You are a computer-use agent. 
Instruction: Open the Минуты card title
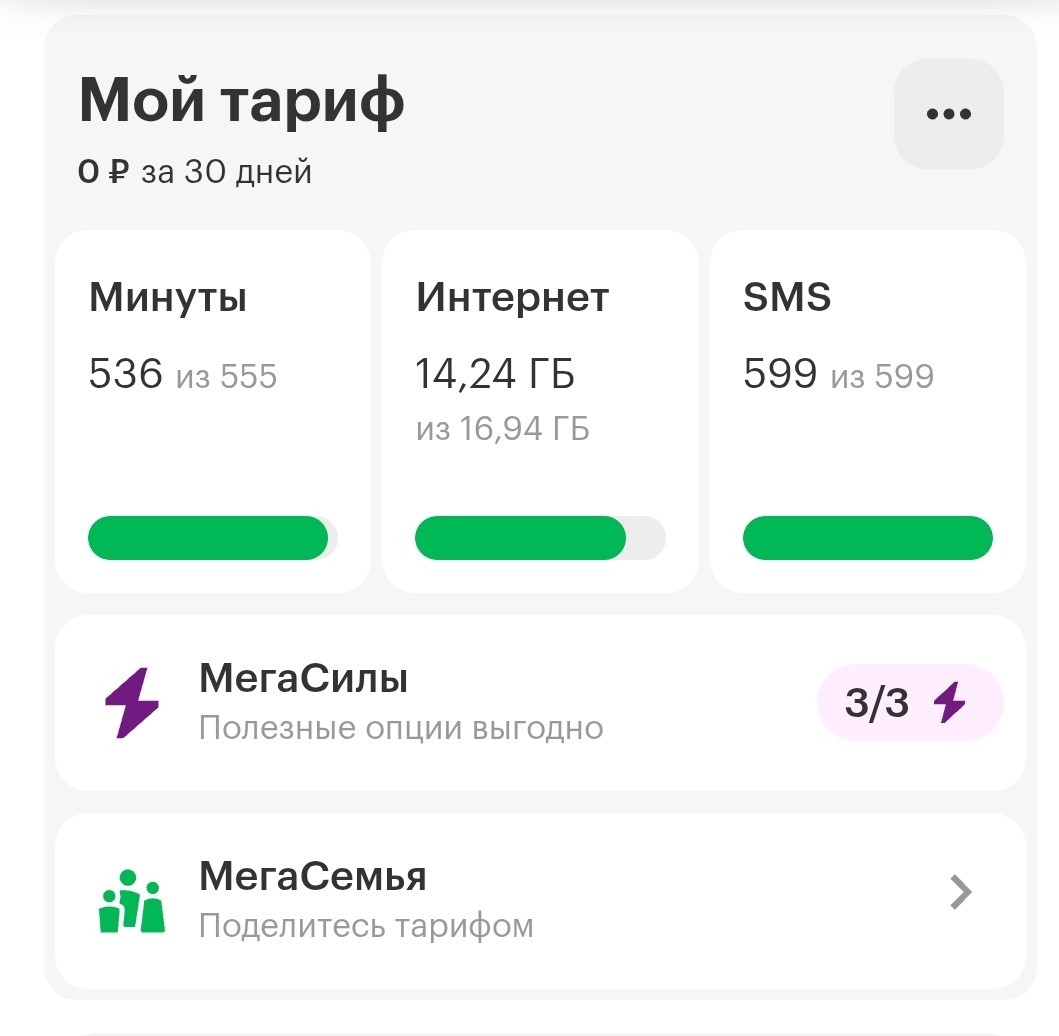[168, 298]
